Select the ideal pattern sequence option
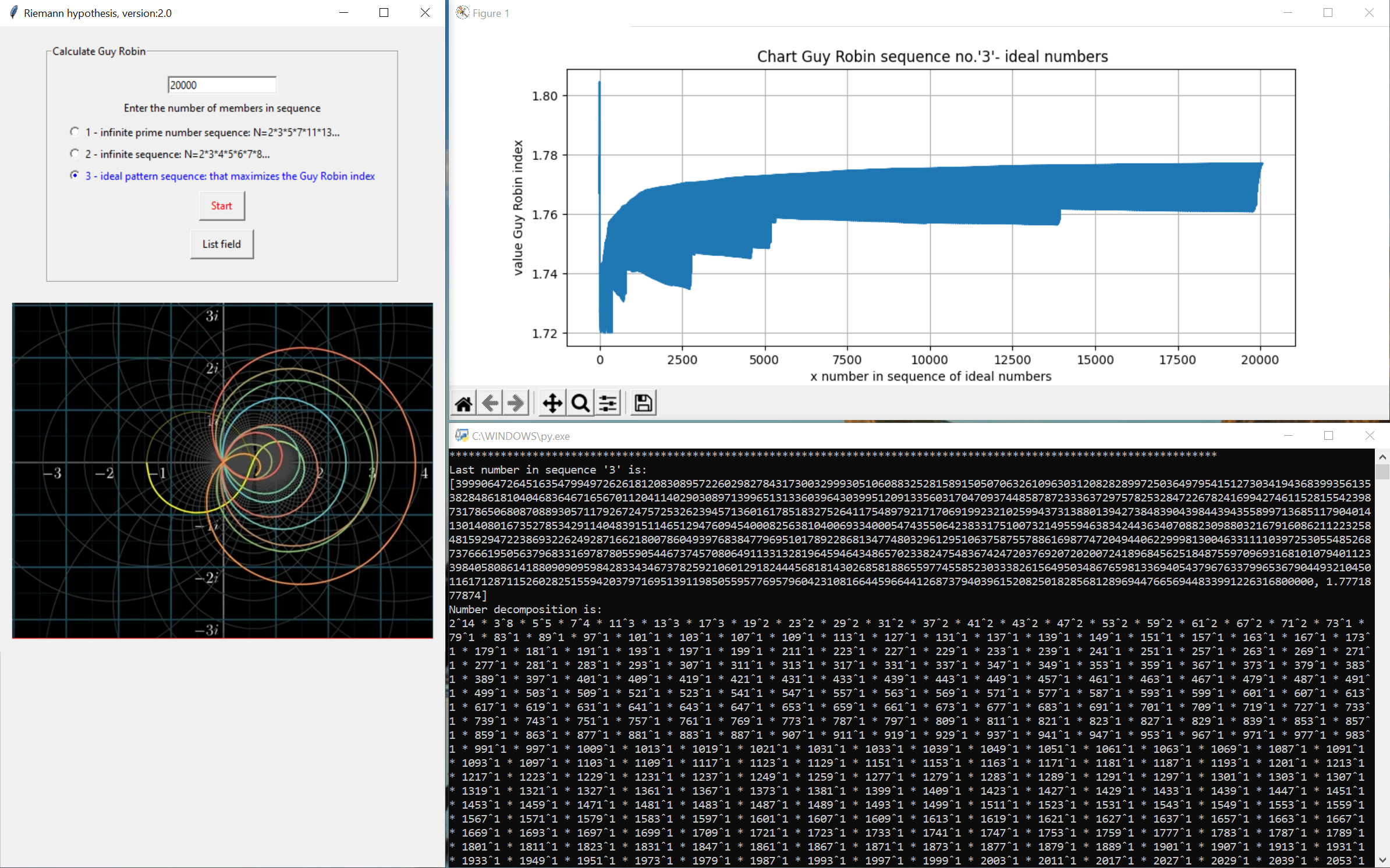Image resolution: width=1390 pixels, height=868 pixels. 75,175
